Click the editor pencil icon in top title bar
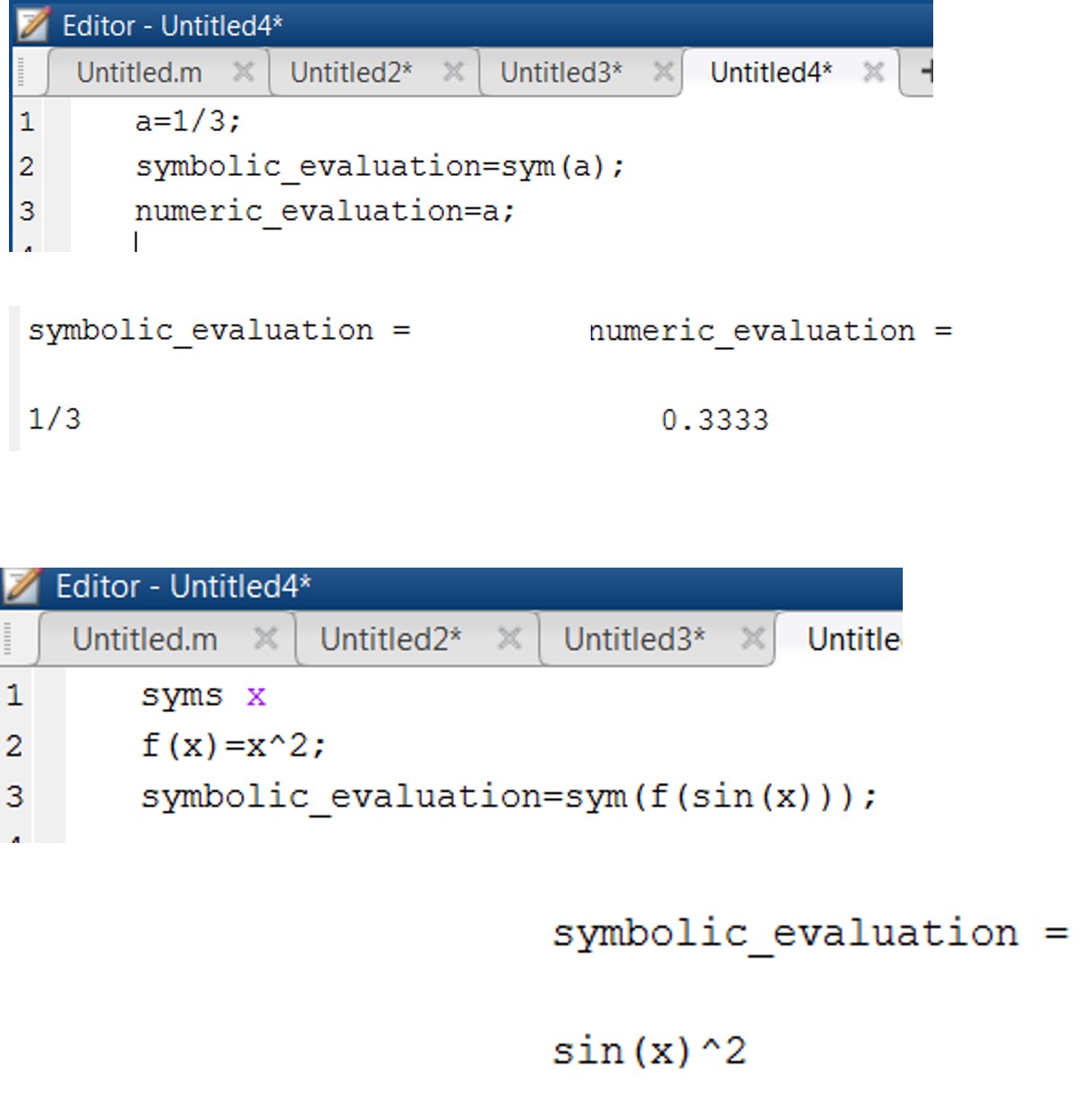Viewport: 1091px width, 1120px height. (33, 24)
